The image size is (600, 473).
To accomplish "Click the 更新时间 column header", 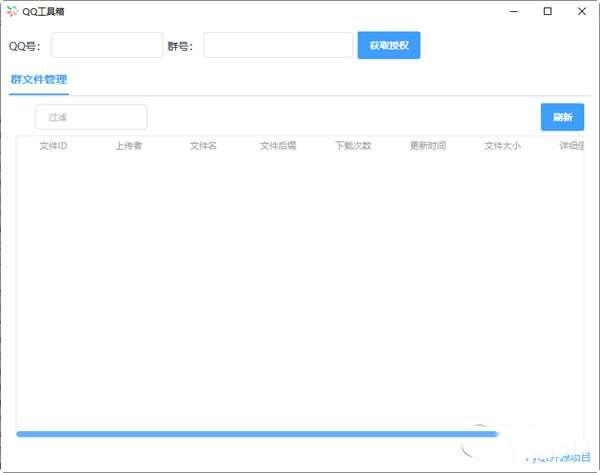I will 428,146.
